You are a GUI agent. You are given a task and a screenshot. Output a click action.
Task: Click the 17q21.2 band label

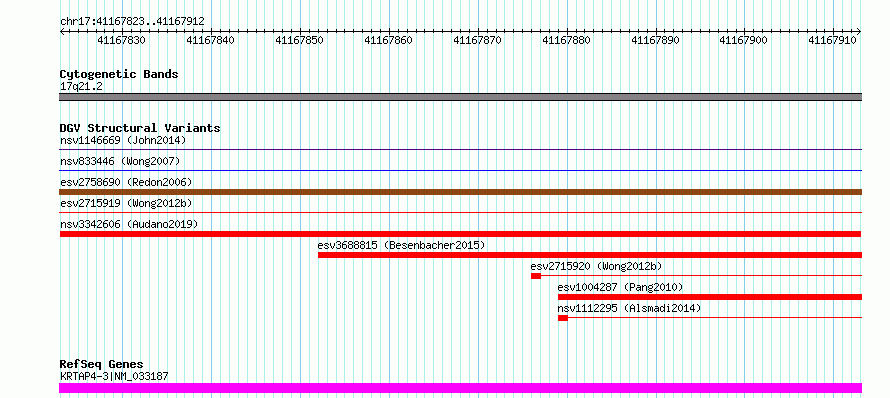pyautogui.click(x=81, y=87)
